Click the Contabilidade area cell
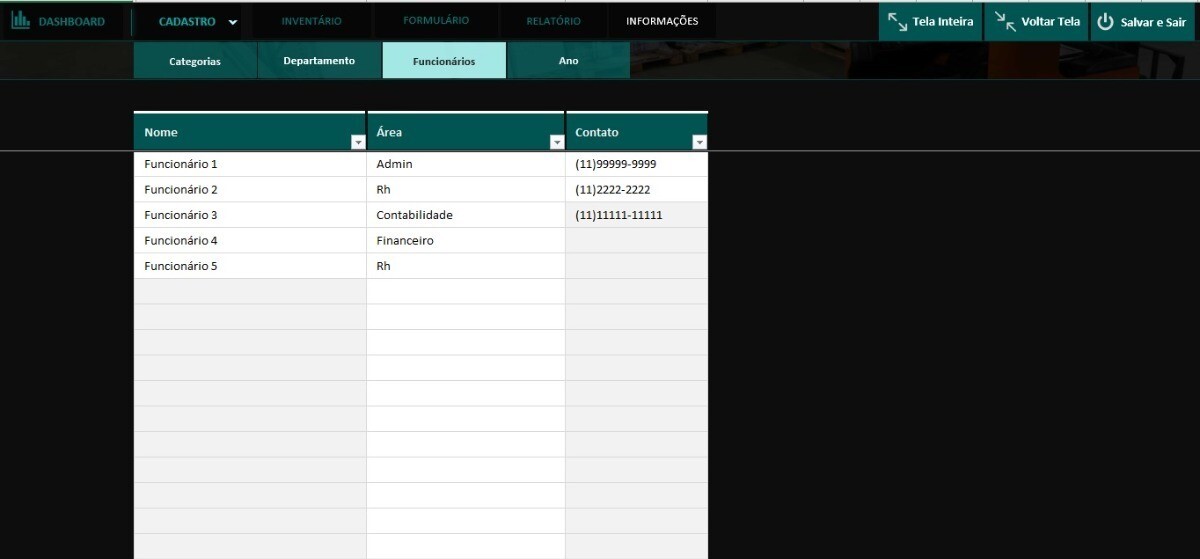1200x559 pixels. 465,215
